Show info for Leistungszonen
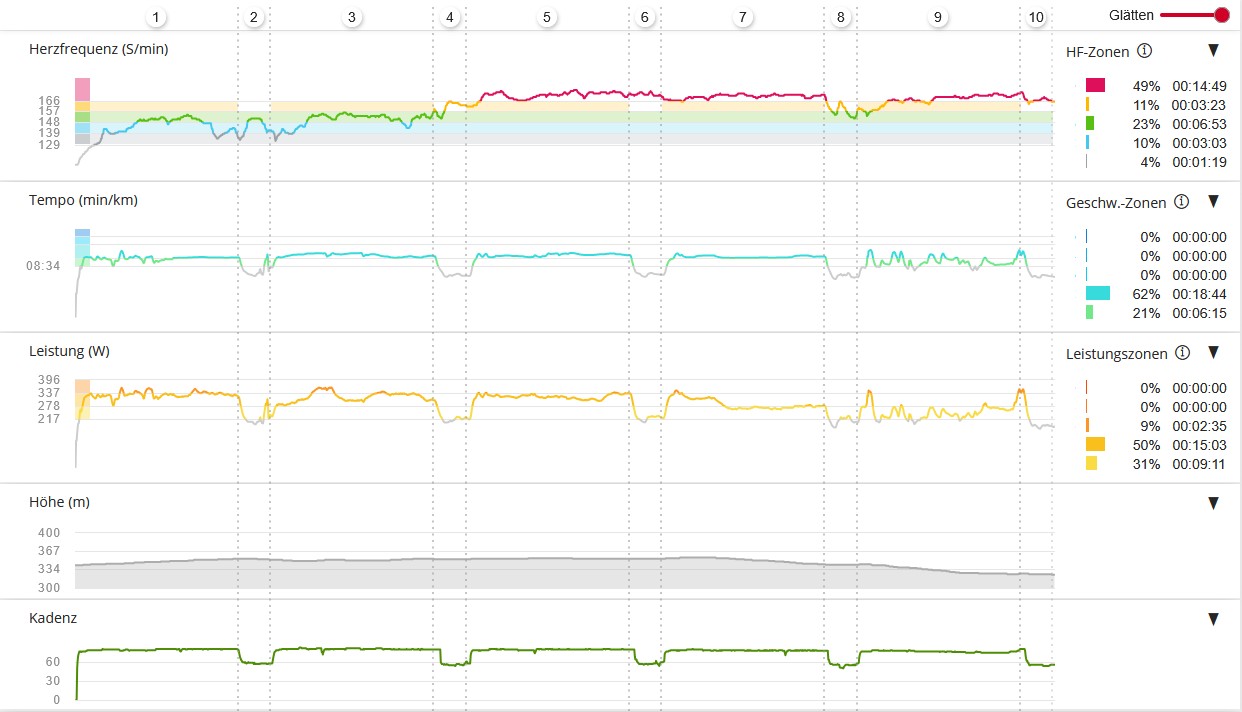Viewport: 1242px width, 712px height. [1182, 353]
